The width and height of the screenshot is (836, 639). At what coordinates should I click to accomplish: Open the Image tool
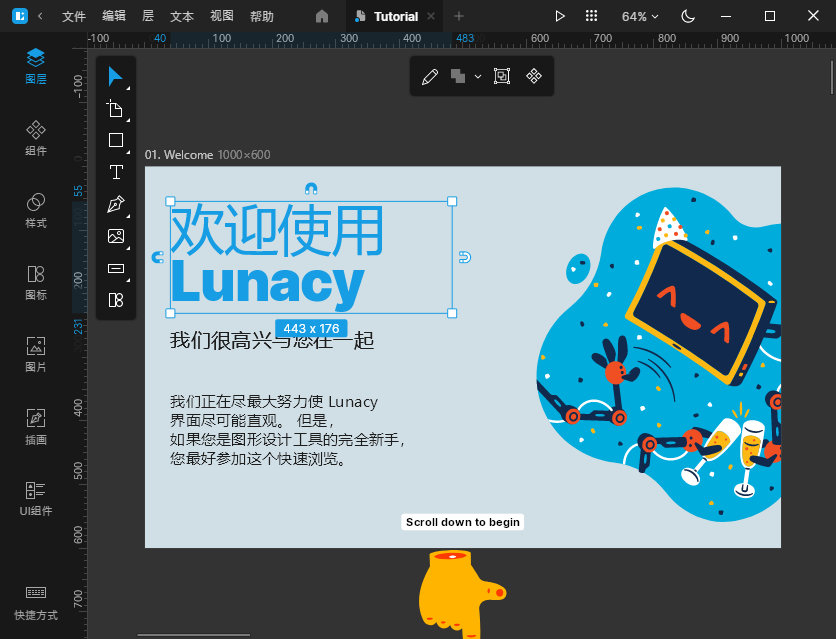[x=115, y=235]
